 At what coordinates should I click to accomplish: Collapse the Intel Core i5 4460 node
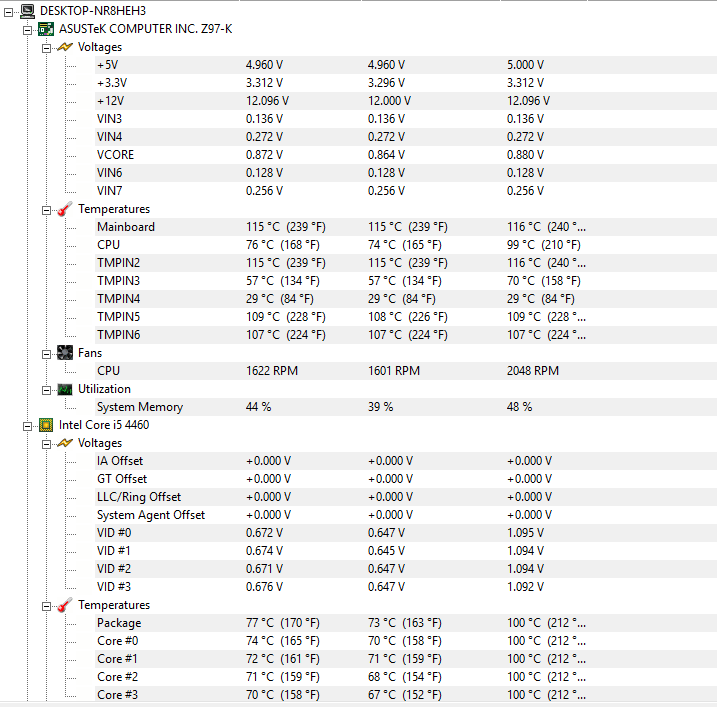point(27,427)
